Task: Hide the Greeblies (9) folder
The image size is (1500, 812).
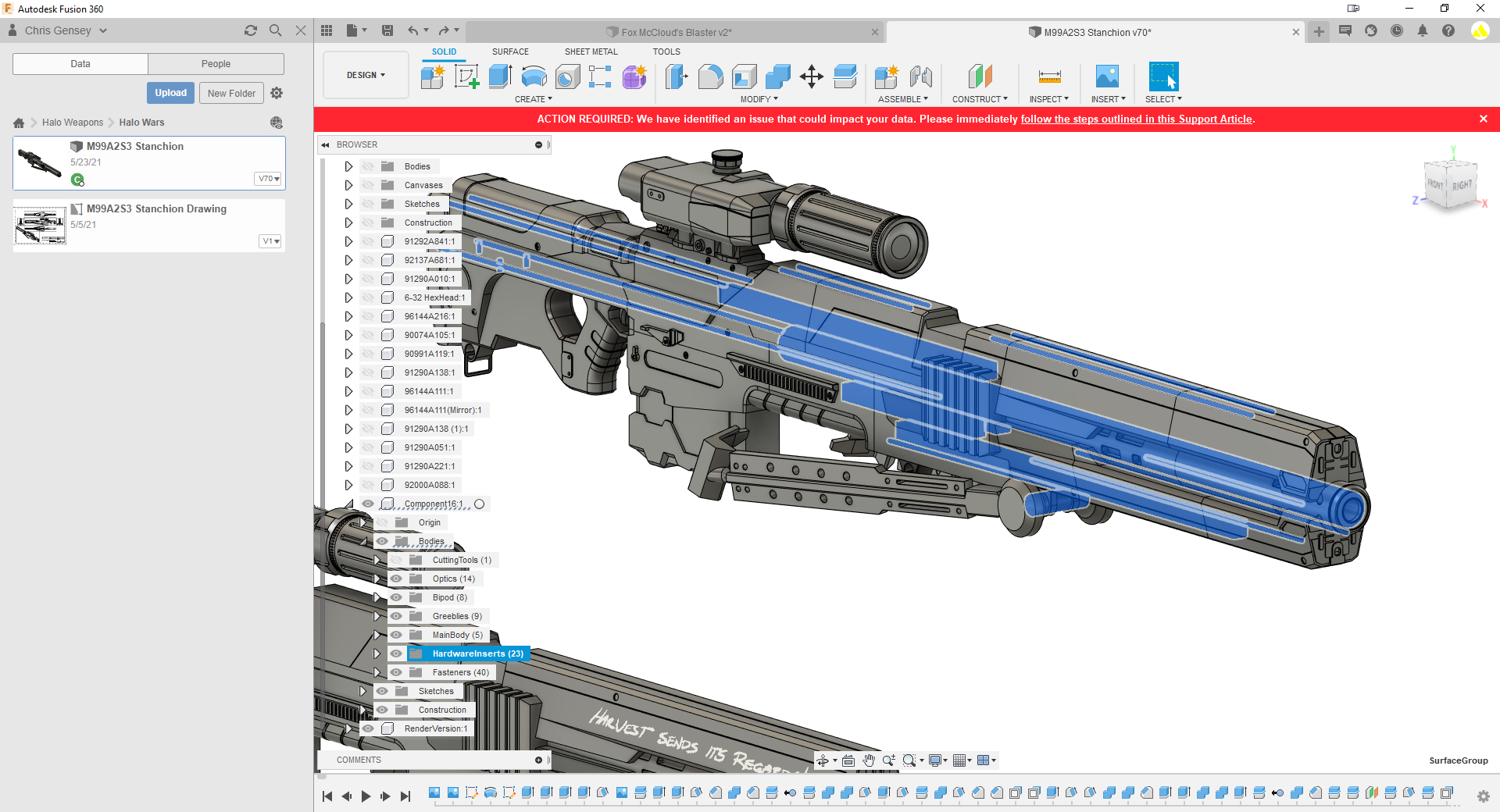Action: coord(396,616)
